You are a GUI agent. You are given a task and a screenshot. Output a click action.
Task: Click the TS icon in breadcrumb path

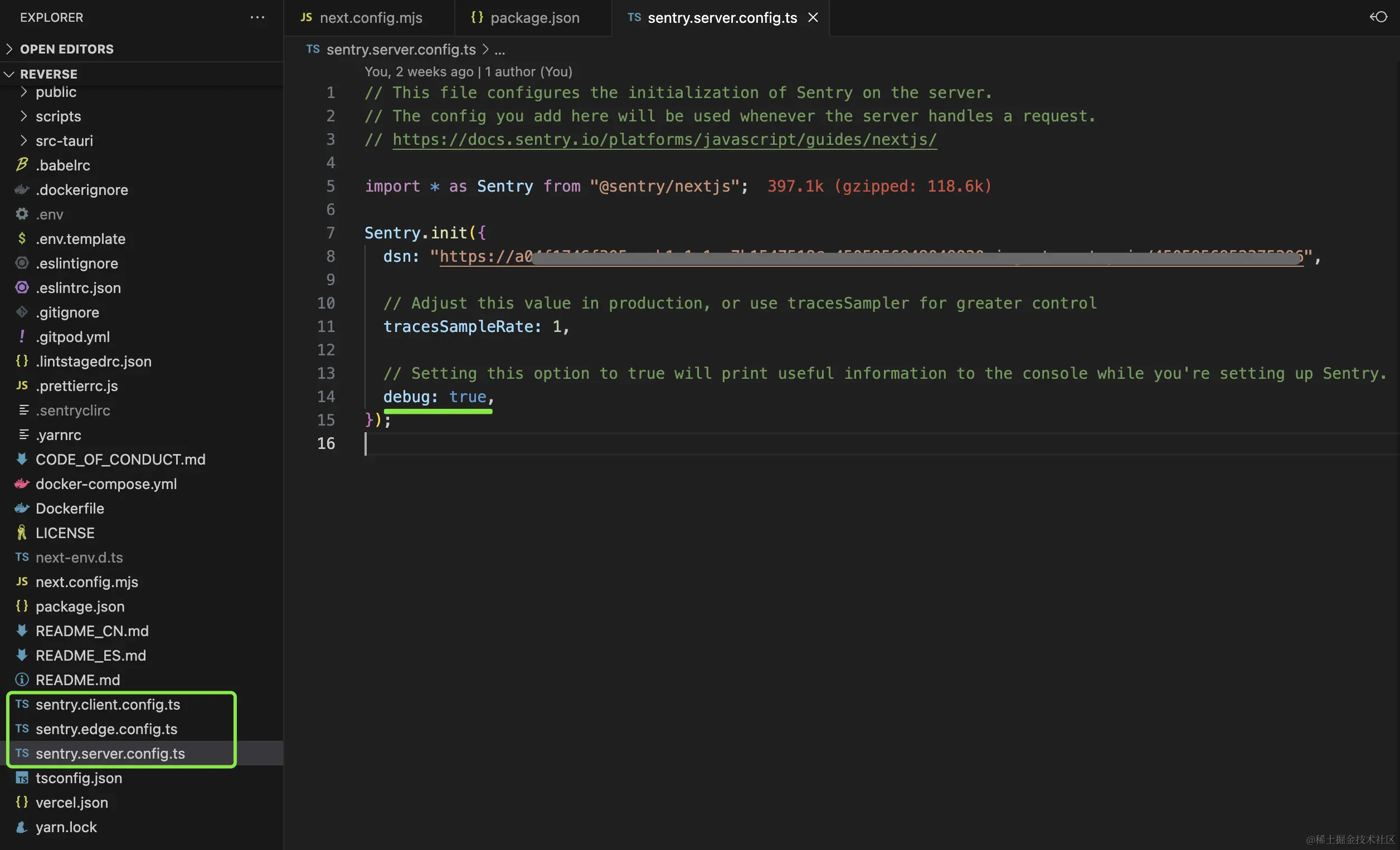click(313, 50)
